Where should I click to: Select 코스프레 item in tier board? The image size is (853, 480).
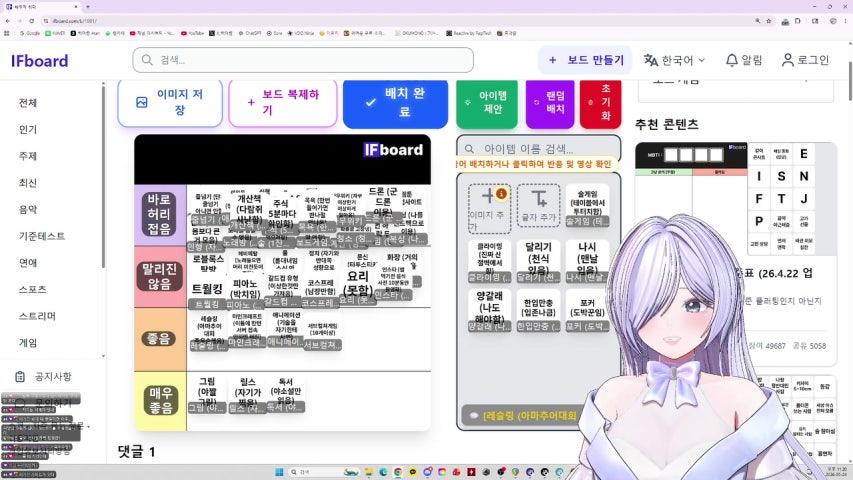click(x=320, y=292)
